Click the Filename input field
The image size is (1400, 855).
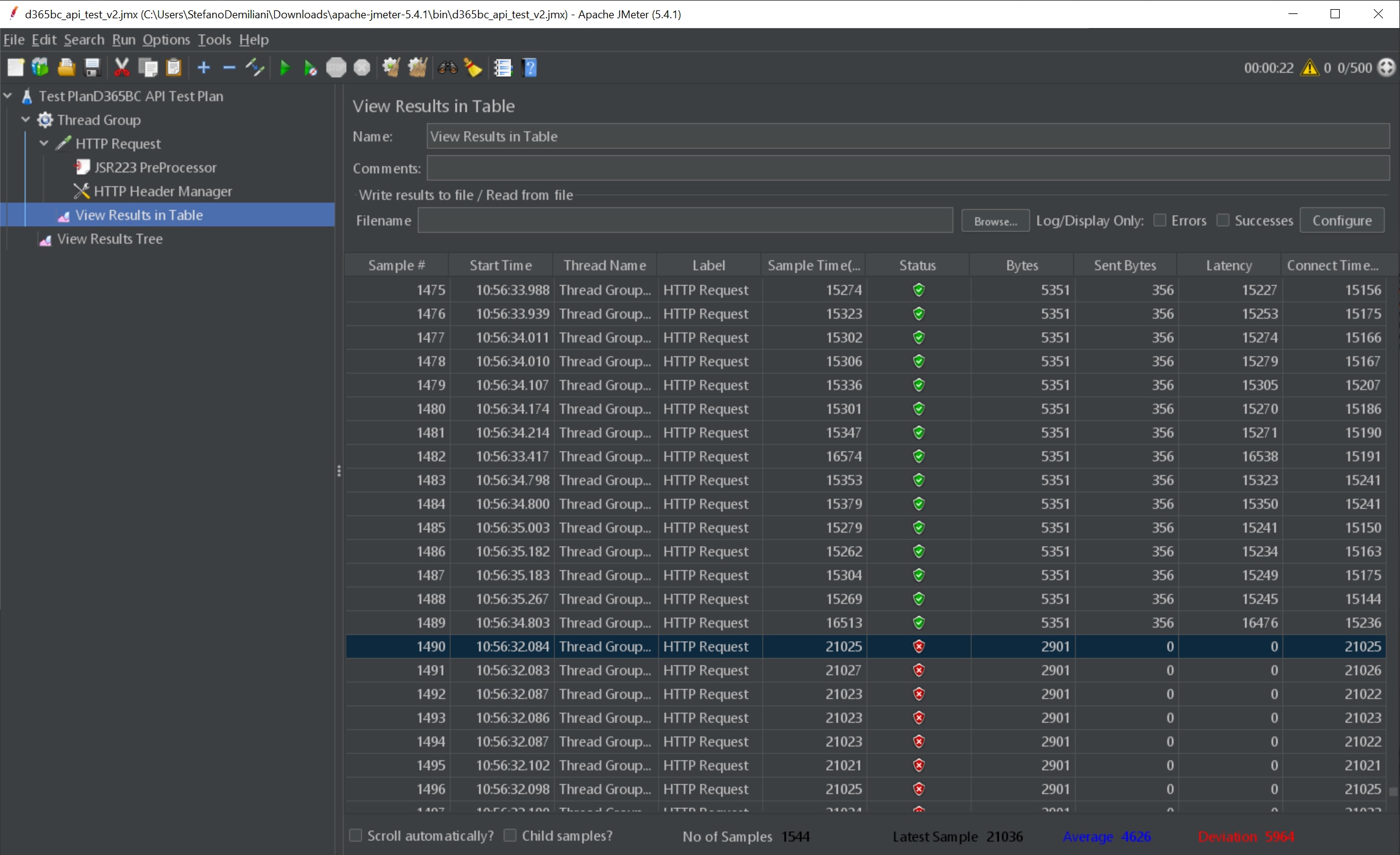point(685,221)
